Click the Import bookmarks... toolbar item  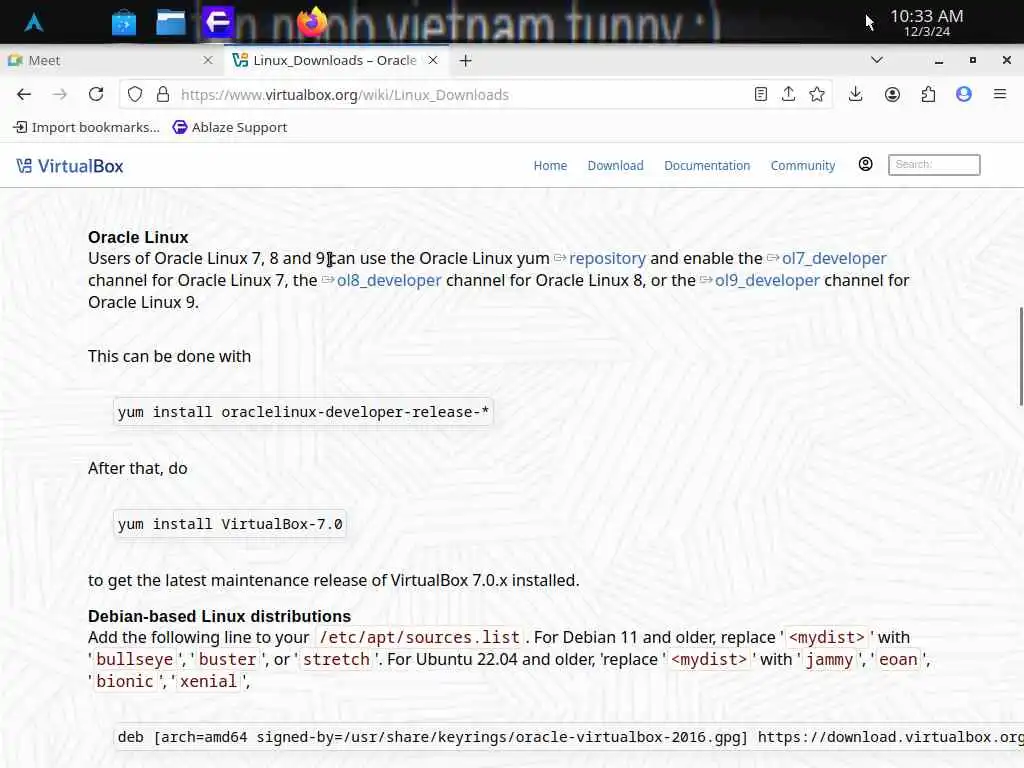[87, 127]
